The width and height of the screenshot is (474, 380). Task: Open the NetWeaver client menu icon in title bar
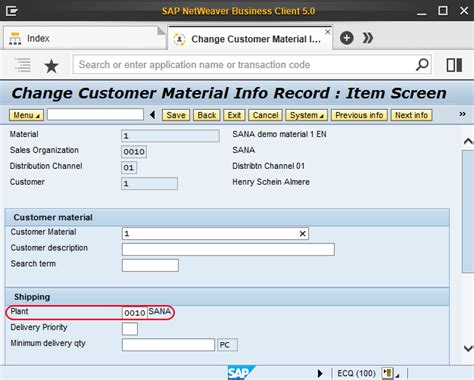click(x=12, y=11)
